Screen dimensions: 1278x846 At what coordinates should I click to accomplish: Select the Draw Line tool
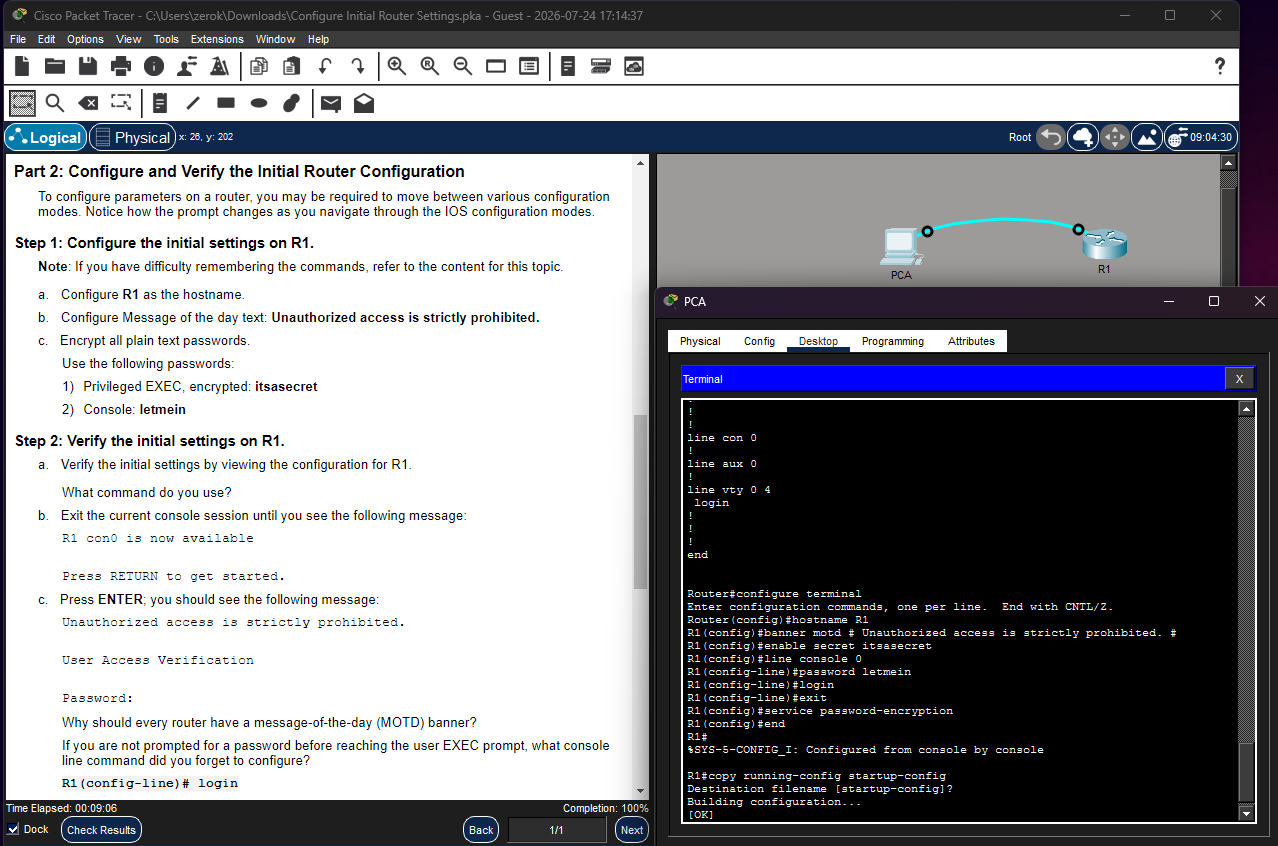tap(193, 103)
